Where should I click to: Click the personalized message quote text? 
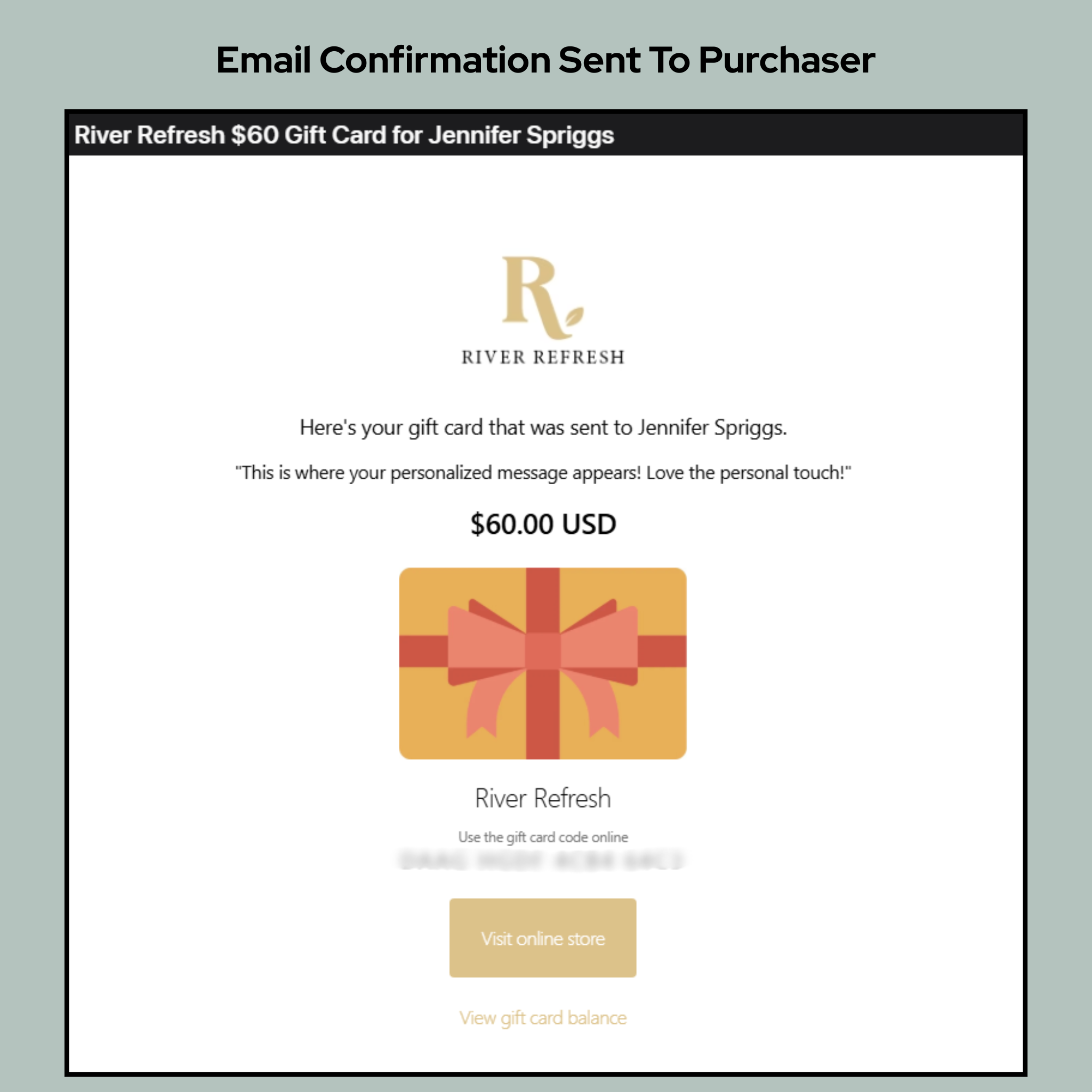(544, 473)
